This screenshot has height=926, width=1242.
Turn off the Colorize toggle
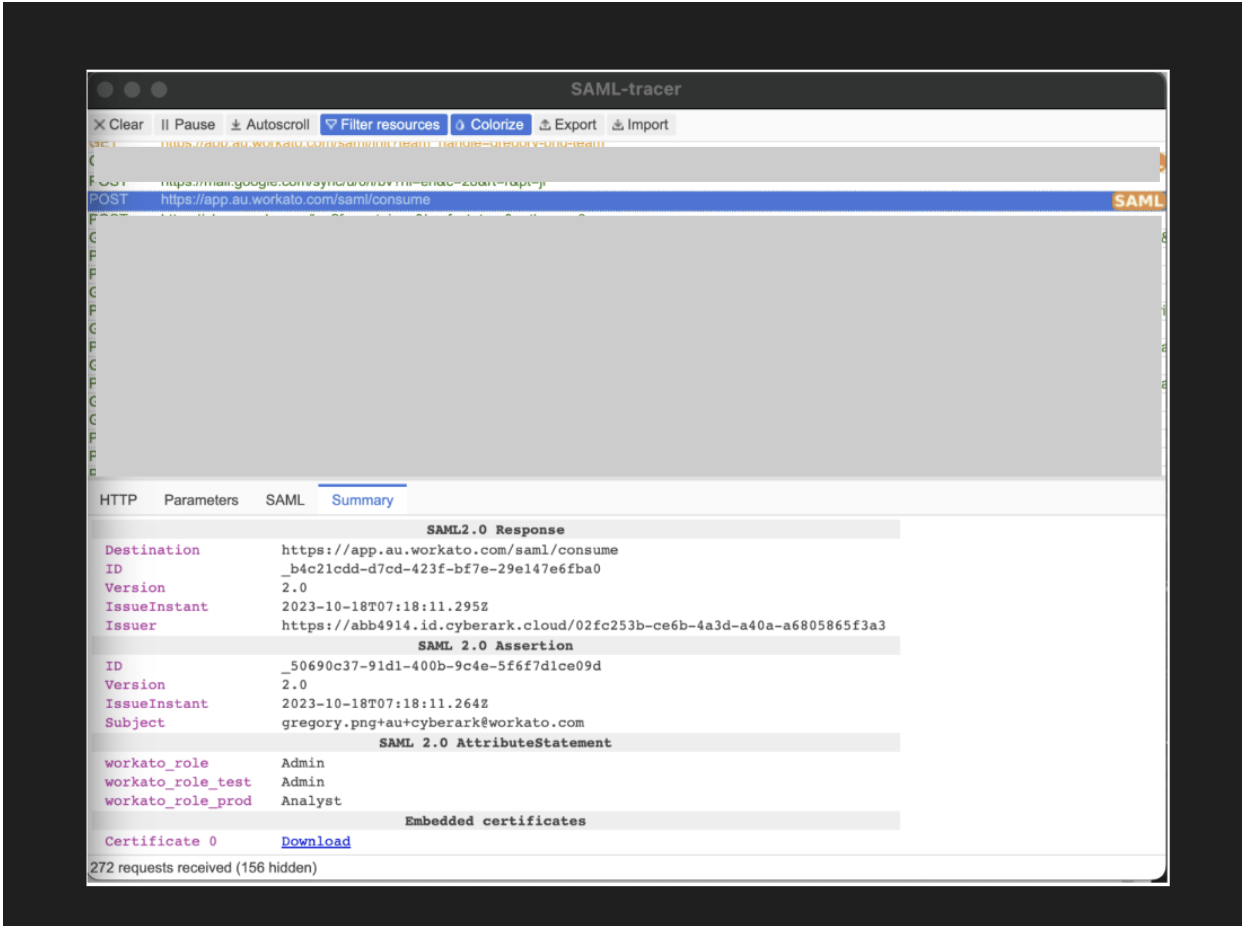pos(489,124)
